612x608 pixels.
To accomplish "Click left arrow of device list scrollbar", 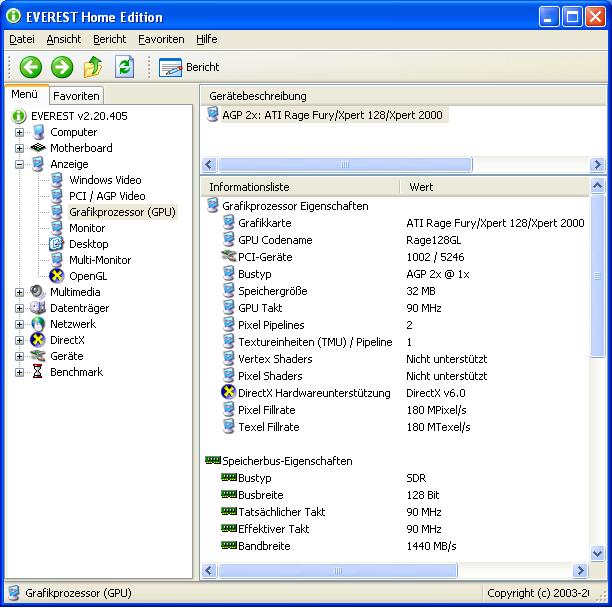I will click(209, 164).
